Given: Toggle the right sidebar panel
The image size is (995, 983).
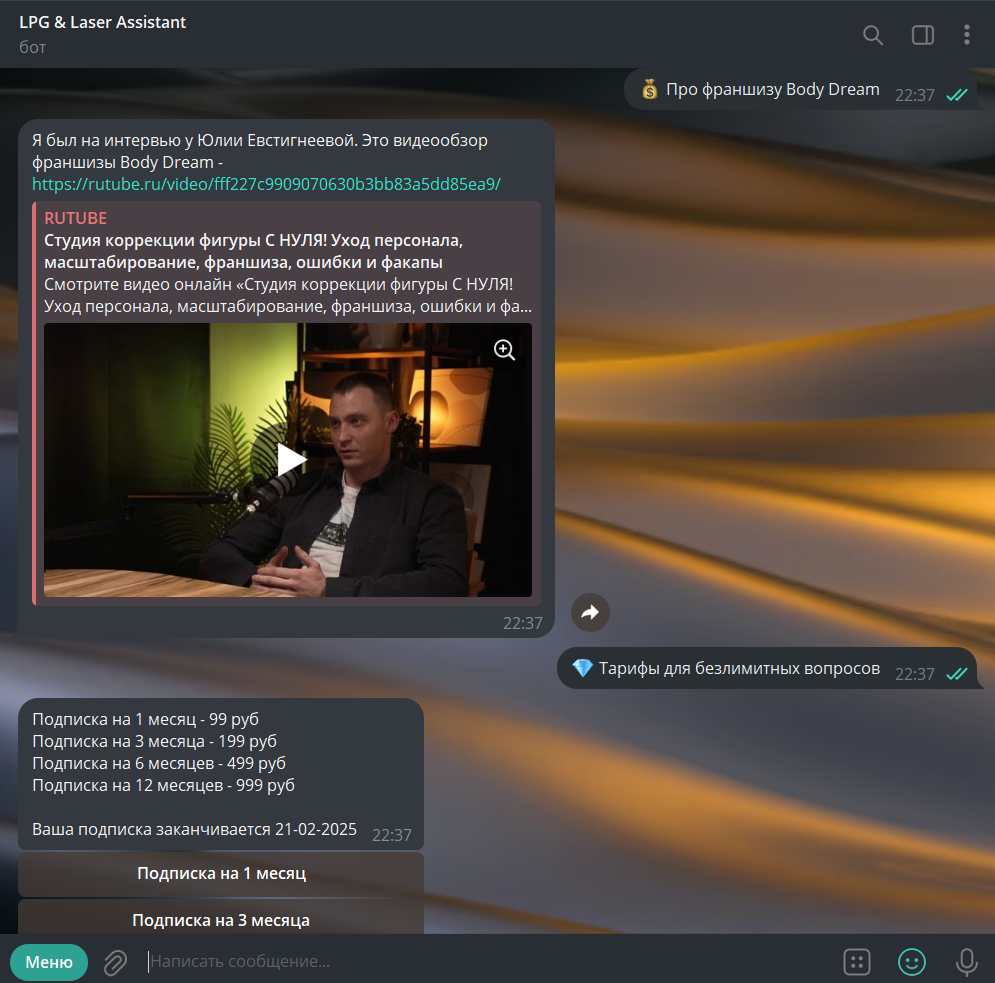Looking at the screenshot, I should 923,35.
